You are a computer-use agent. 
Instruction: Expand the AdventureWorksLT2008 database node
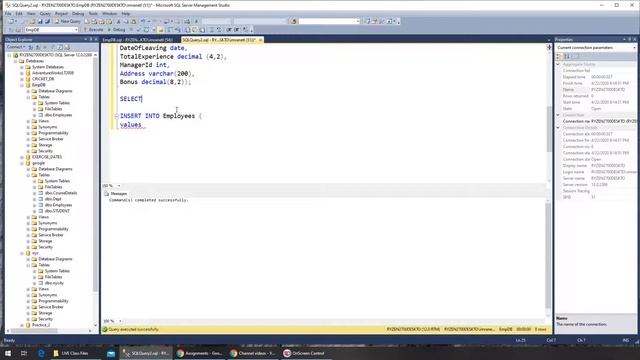click(22, 73)
